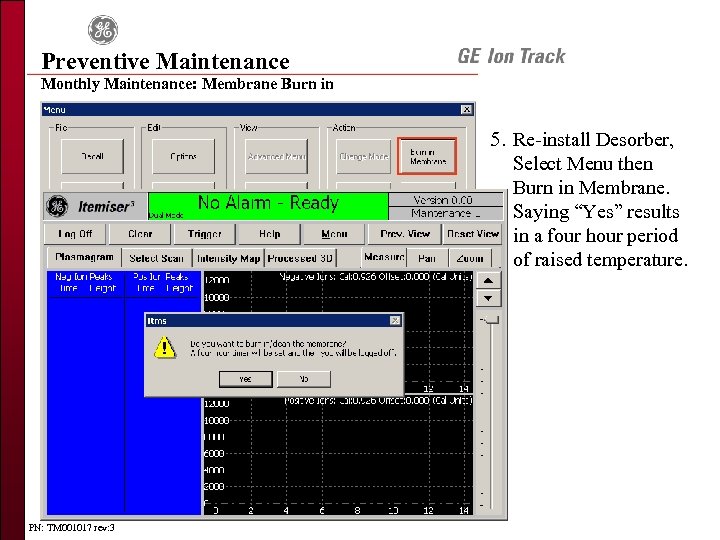Click the Recall button in Menu window
The height and width of the screenshot is (540, 720).
92,157
